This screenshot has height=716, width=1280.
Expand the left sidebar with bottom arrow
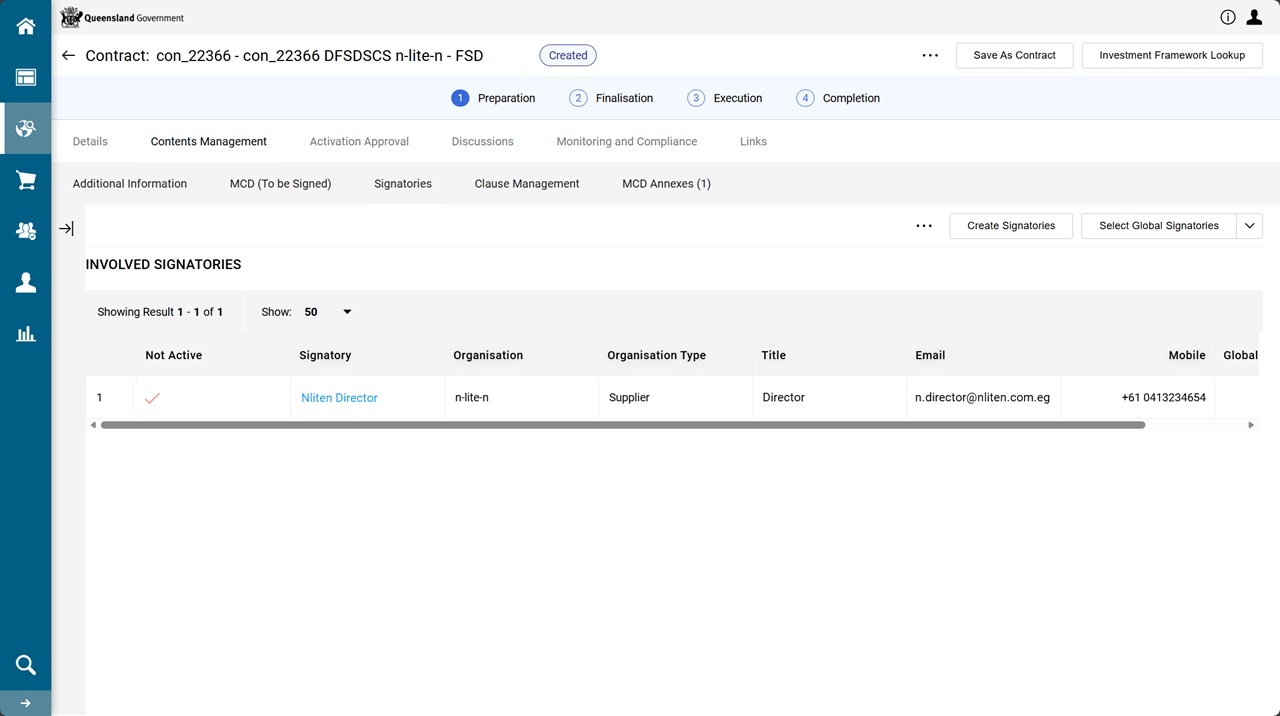[26, 703]
